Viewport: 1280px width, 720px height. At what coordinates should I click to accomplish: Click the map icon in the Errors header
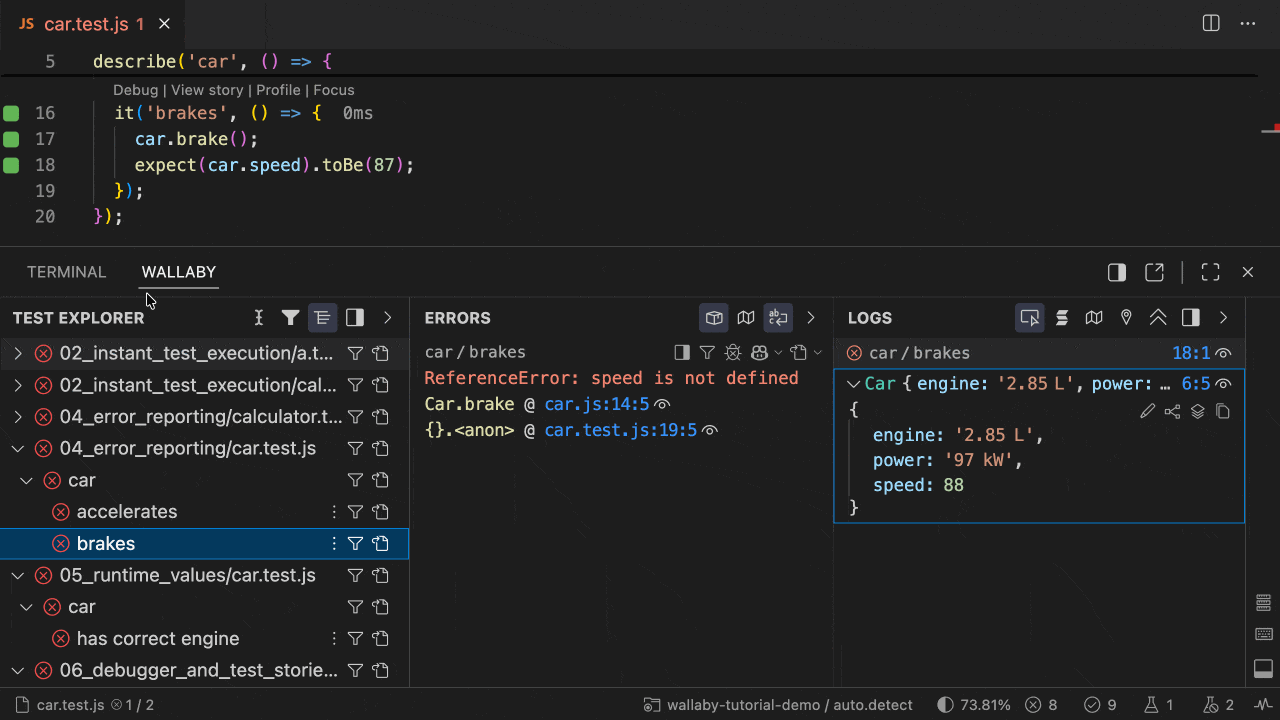tap(746, 318)
